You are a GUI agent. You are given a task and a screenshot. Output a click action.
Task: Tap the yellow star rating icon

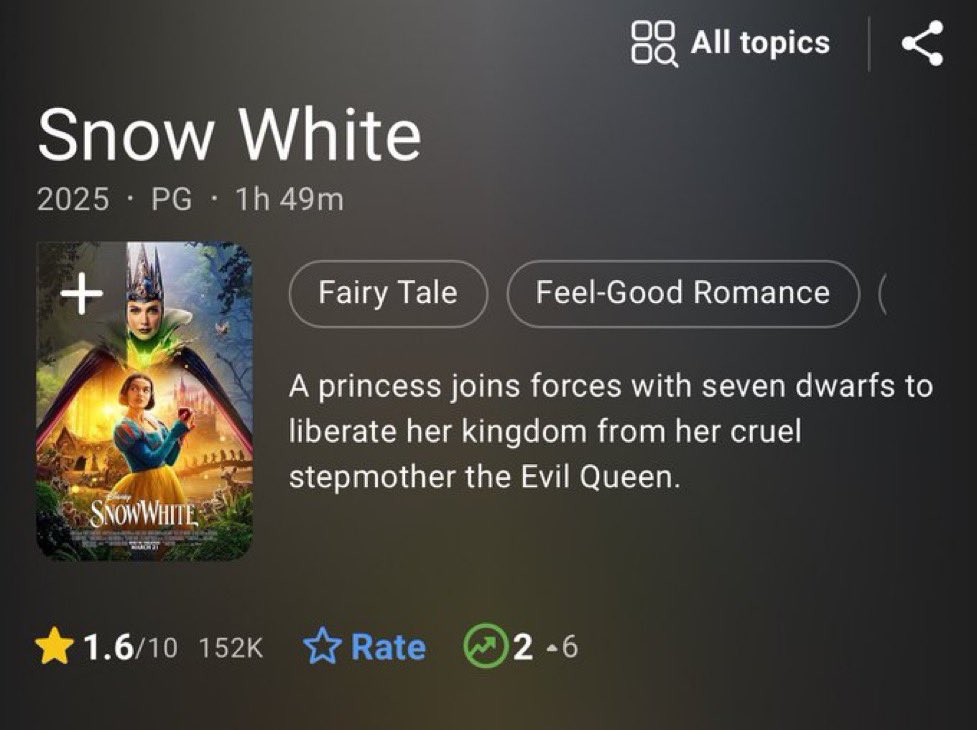[54, 646]
